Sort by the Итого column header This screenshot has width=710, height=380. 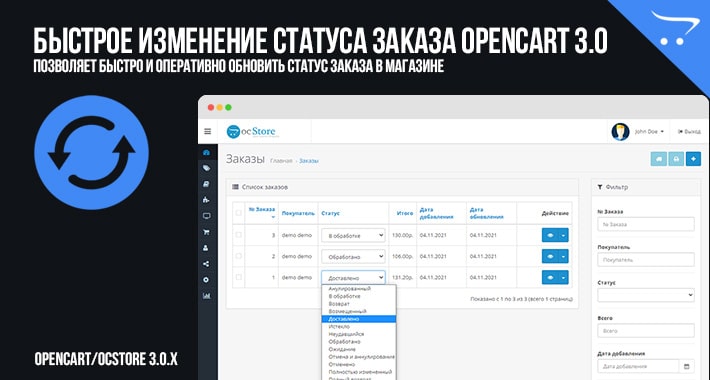[405, 213]
